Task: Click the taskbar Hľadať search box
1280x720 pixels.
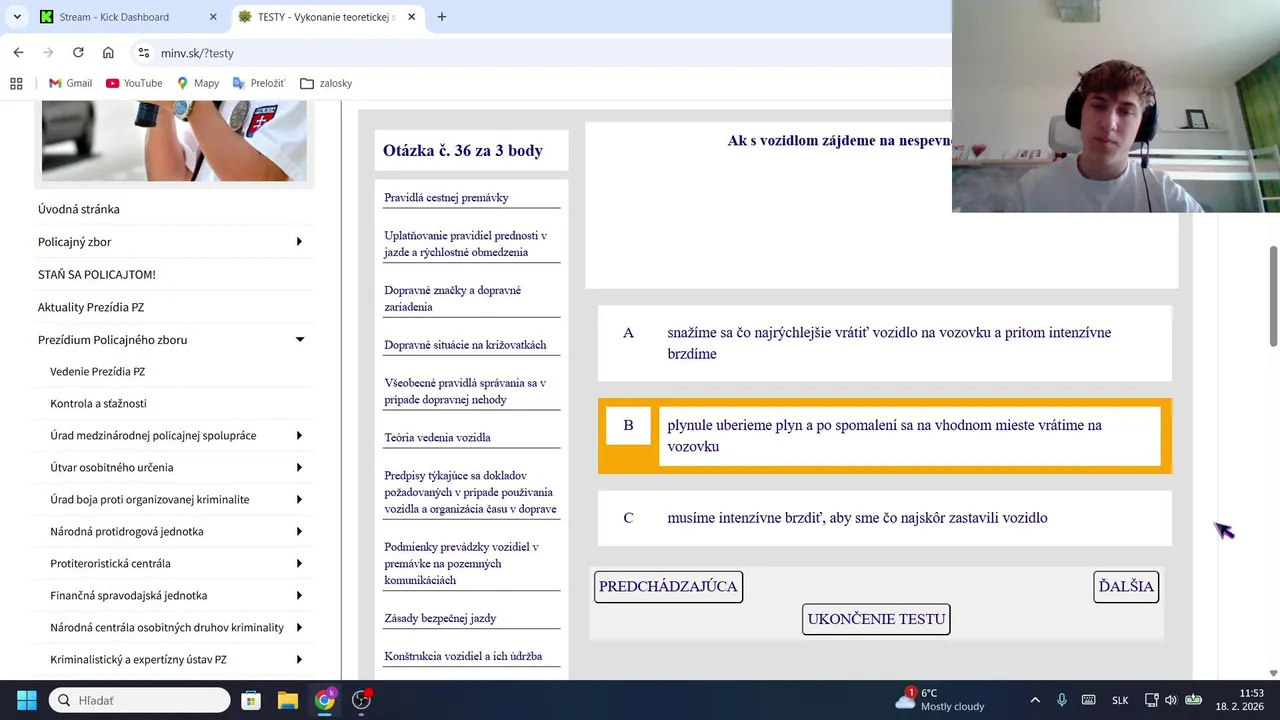Action: coord(140,700)
